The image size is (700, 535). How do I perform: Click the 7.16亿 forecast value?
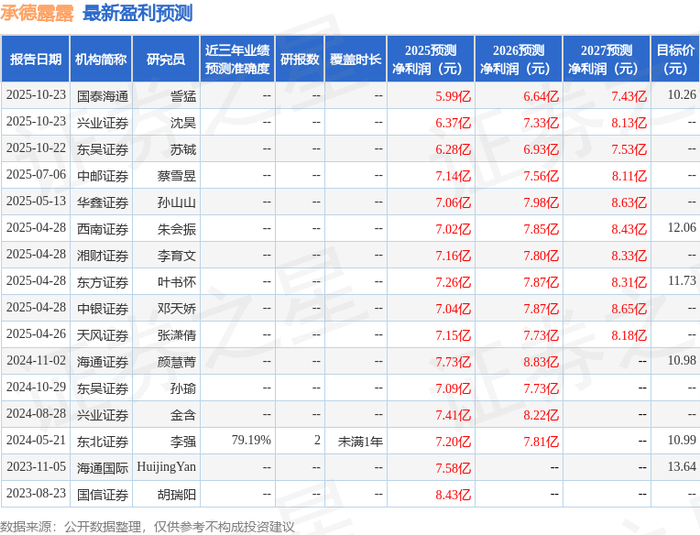point(453,255)
